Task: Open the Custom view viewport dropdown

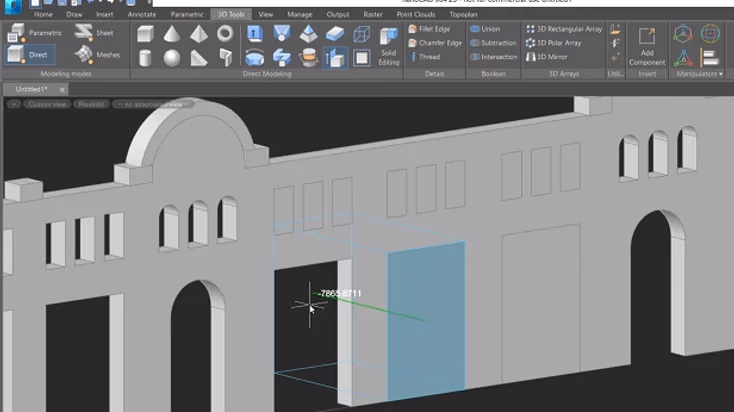Action: point(47,104)
